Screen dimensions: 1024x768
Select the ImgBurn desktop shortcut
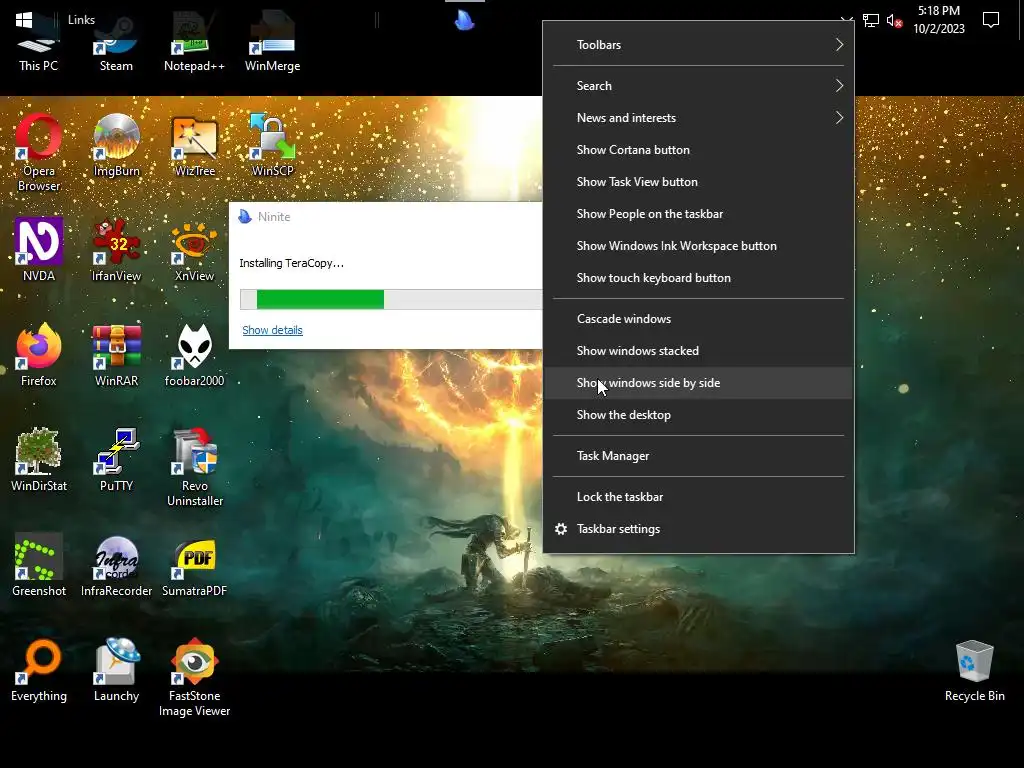[x=116, y=146]
